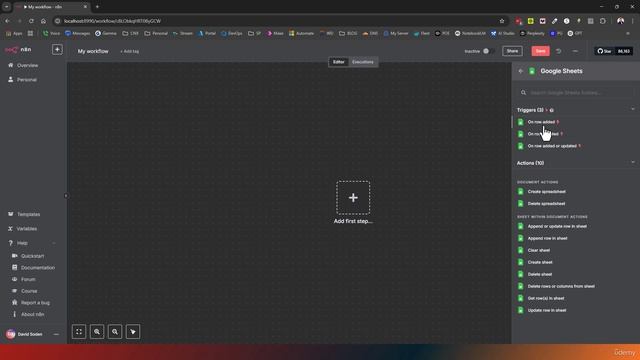640x360 pixels.
Task: Open the tab search dropdown arrow
Action: pyautogui.click(x=7, y=7)
